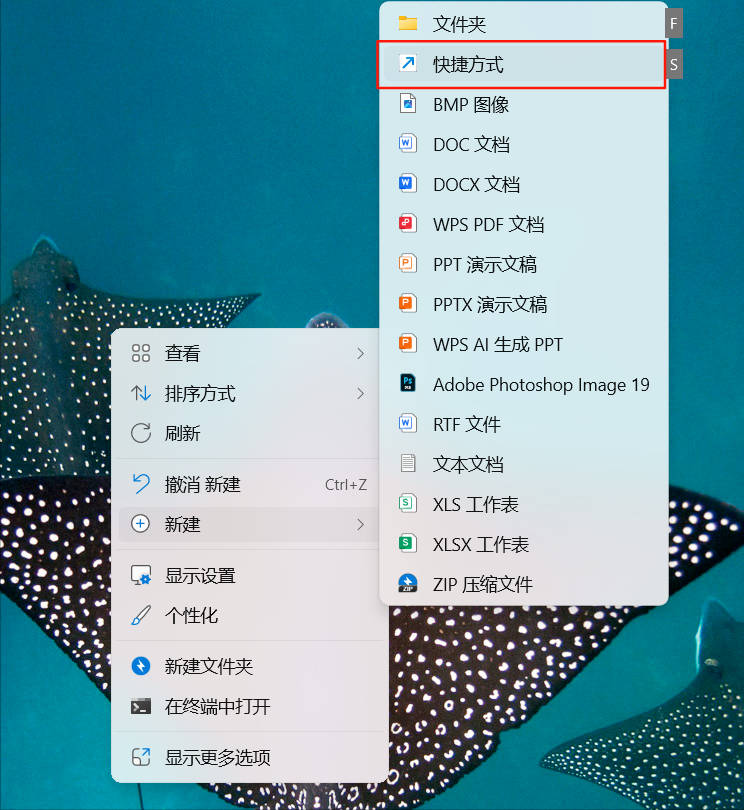Screen dimensions: 744x810
Task: Create a new ZIP 压缩文件
Action: coord(523,584)
